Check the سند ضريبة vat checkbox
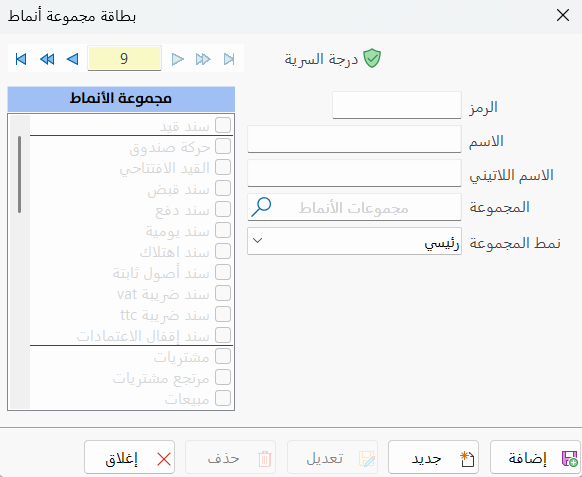Viewport: 582px width, 477px height. [223, 293]
